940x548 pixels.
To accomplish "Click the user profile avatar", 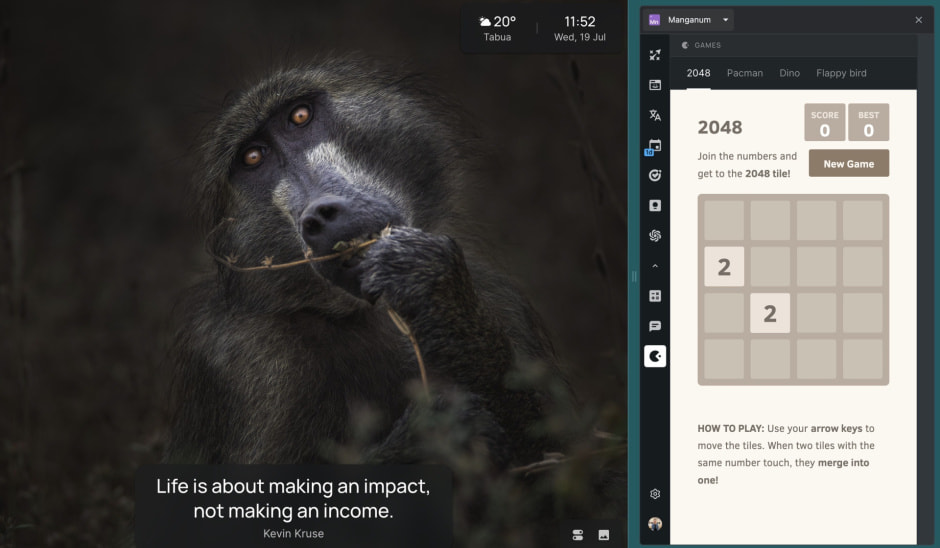I will point(655,524).
